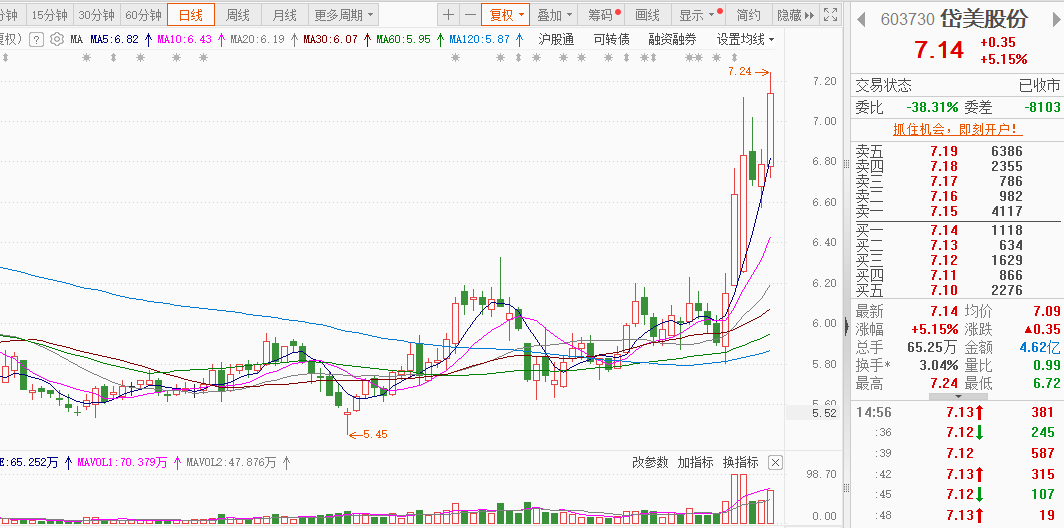Image resolution: width=1064 pixels, height=528 pixels.
Task: Click the 买五 price 7.10 row
Action: pyautogui.click(x=957, y=290)
